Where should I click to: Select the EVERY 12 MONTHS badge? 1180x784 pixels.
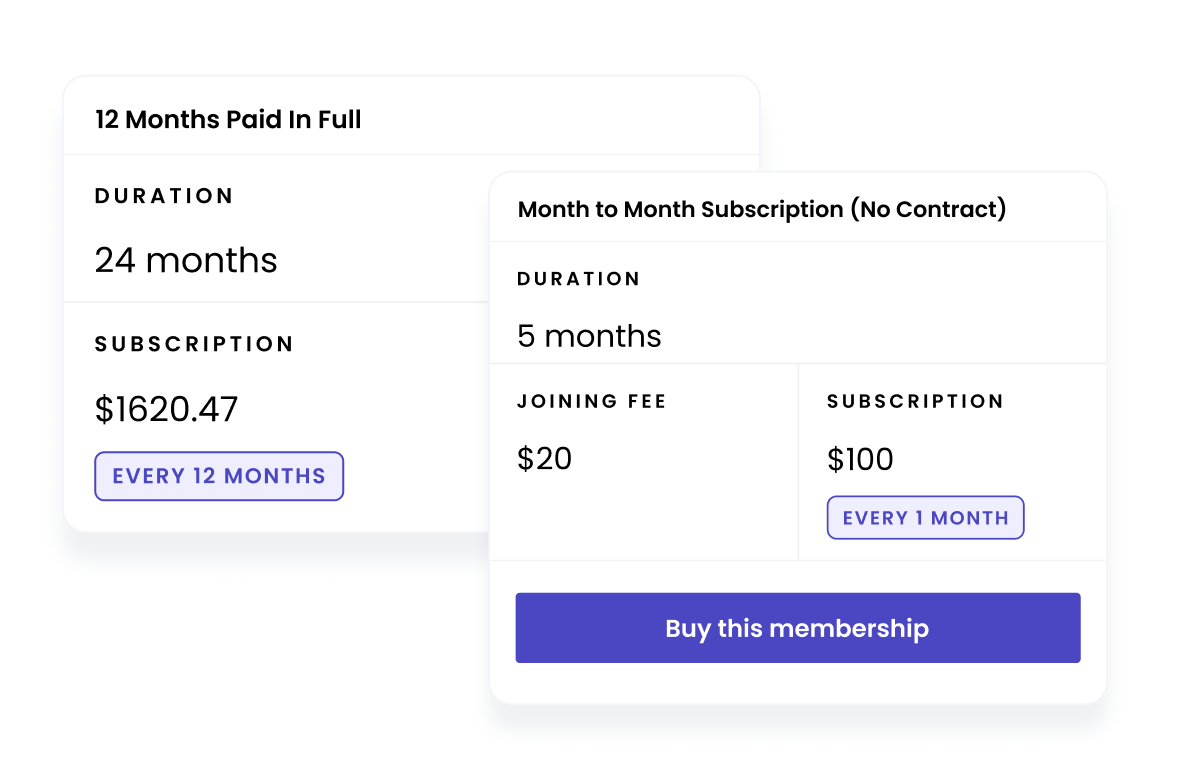pyautogui.click(x=219, y=476)
